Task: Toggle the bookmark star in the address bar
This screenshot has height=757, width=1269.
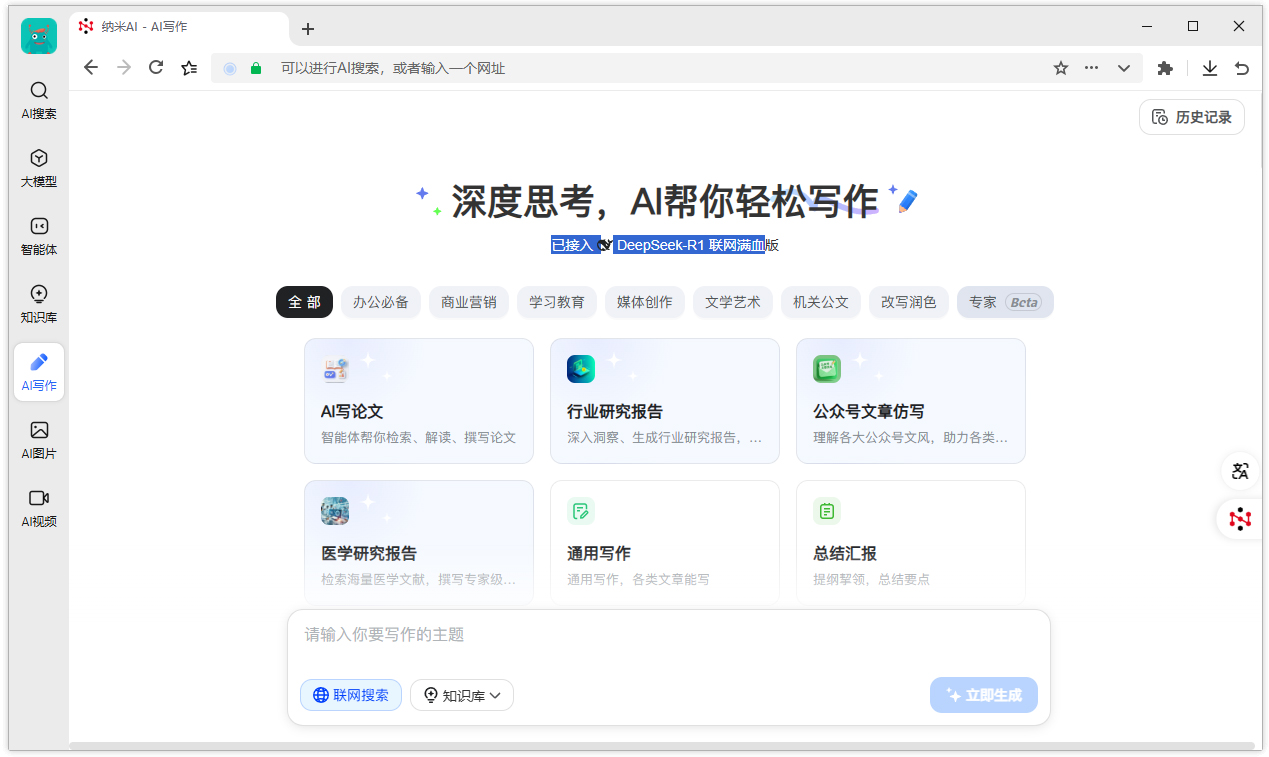Action: point(1060,68)
